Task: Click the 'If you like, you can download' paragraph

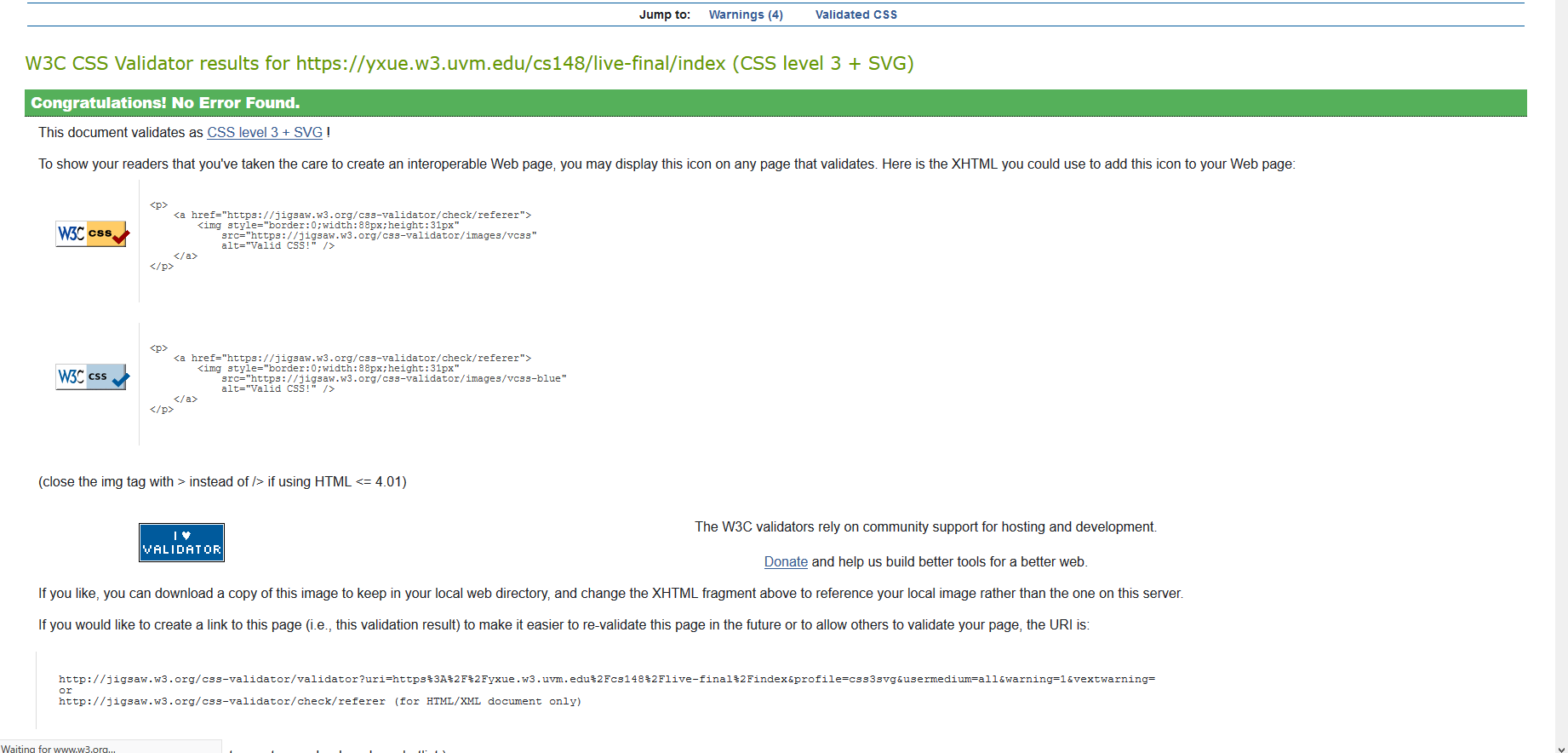Action: pyautogui.click(x=609, y=594)
